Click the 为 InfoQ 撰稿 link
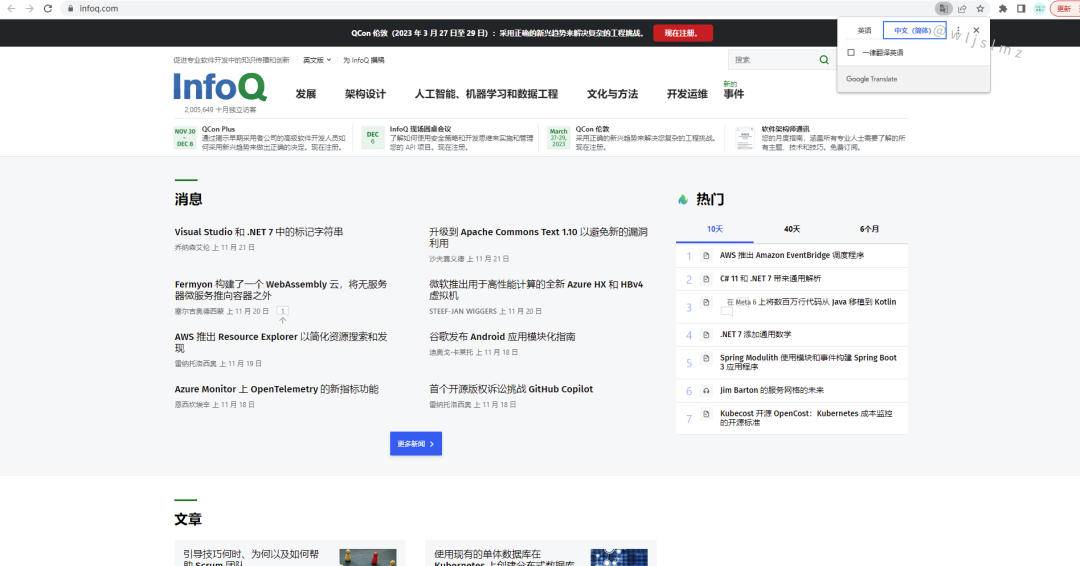Image resolution: width=1080 pixels, height=566 pixels. 364,60
